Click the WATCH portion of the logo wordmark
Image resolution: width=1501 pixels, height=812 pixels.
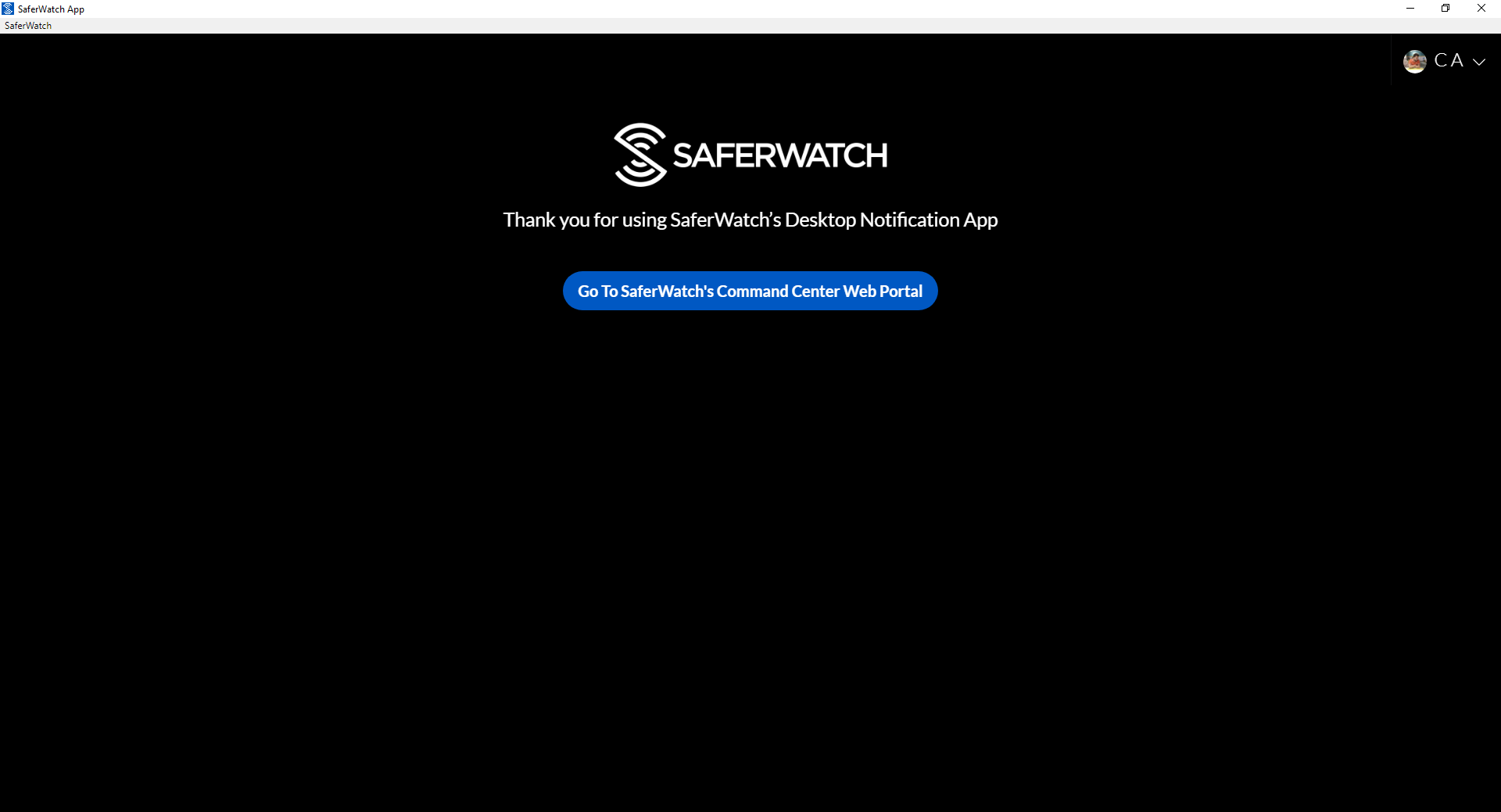click(830, 156)
